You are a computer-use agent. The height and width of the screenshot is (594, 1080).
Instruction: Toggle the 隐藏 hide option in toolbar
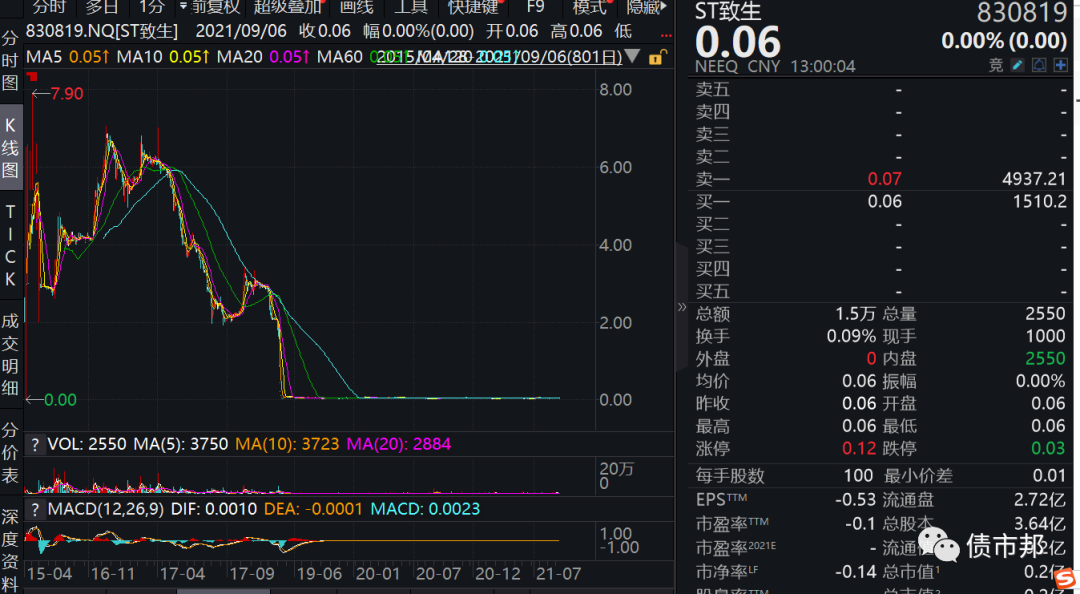click(643, 7)
